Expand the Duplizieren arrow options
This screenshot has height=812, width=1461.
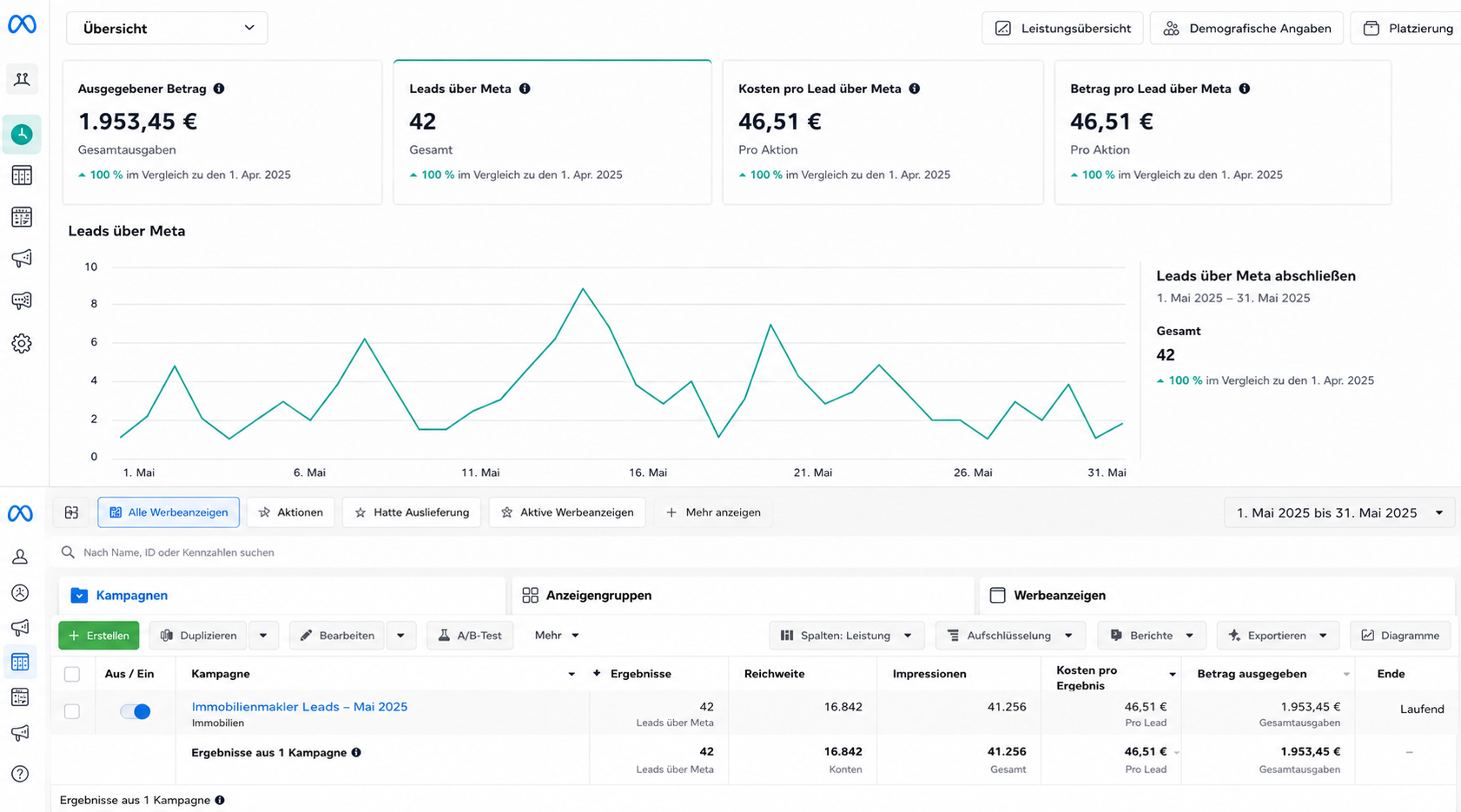[263, 636]
